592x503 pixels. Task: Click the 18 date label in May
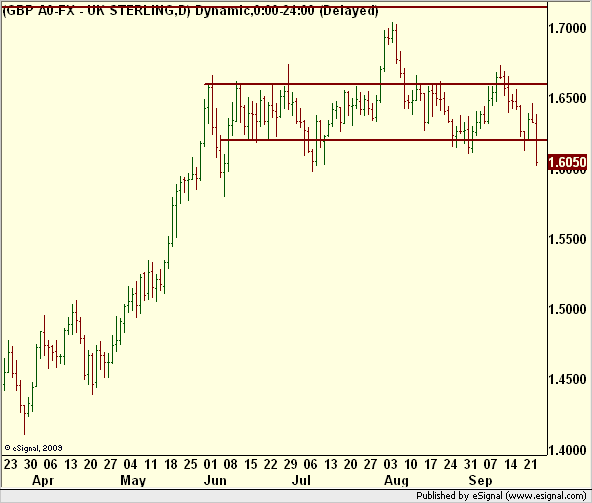(171, 464)
